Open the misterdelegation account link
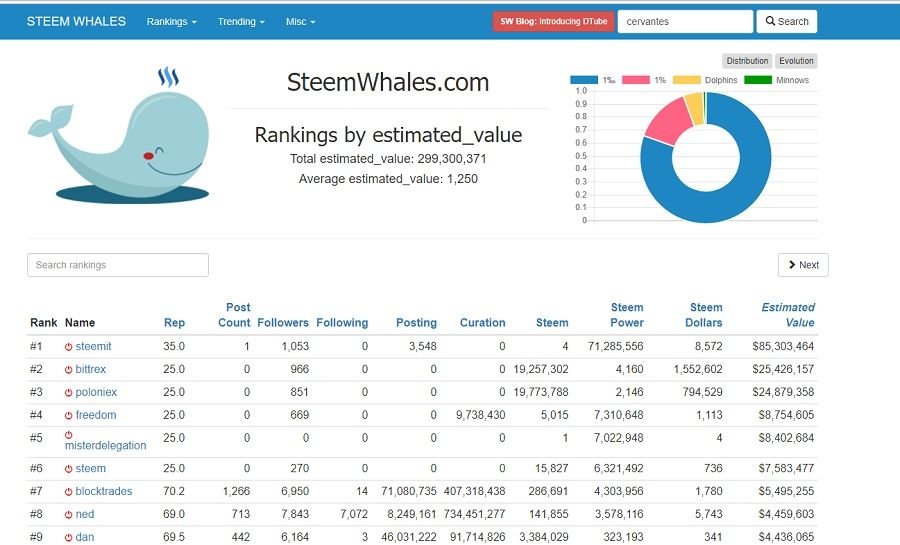This screenshot has height=545, width=900. [x=106, y=446]
